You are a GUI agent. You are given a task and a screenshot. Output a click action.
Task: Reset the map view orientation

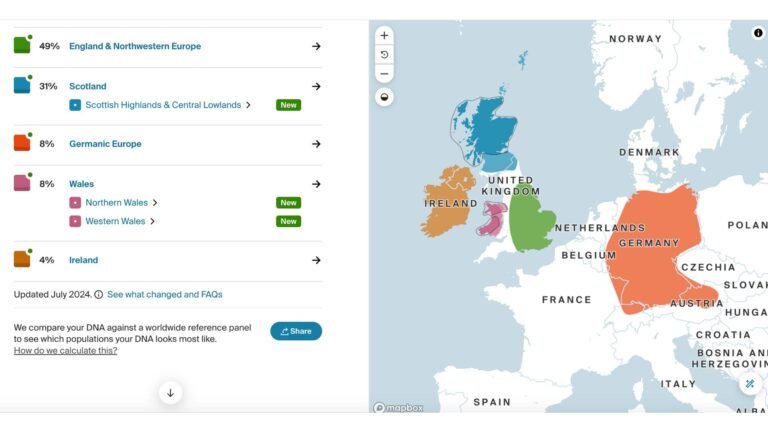point(384,54)
